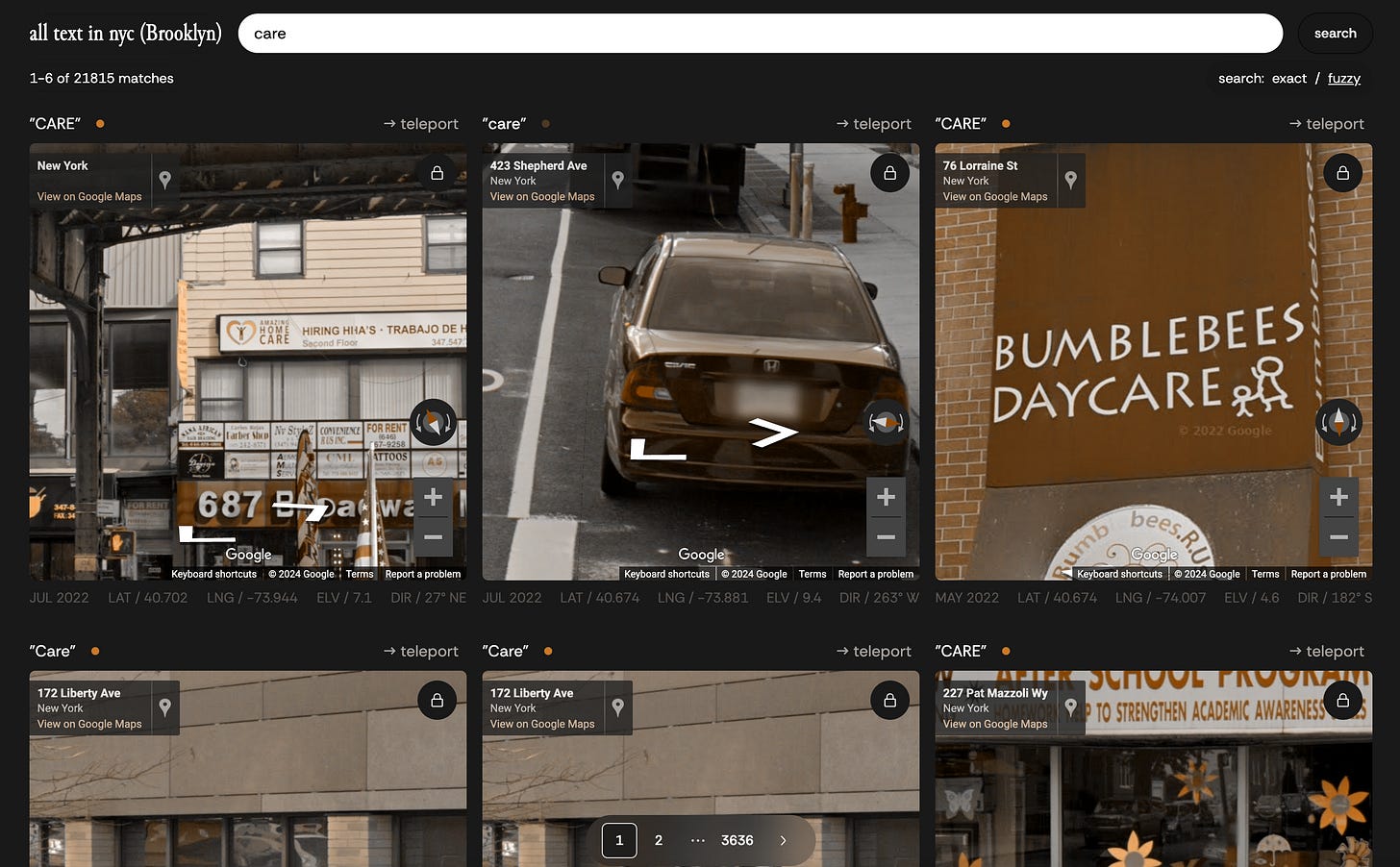
Task: Go to page 2 of results
Action: tap(659, 840)
